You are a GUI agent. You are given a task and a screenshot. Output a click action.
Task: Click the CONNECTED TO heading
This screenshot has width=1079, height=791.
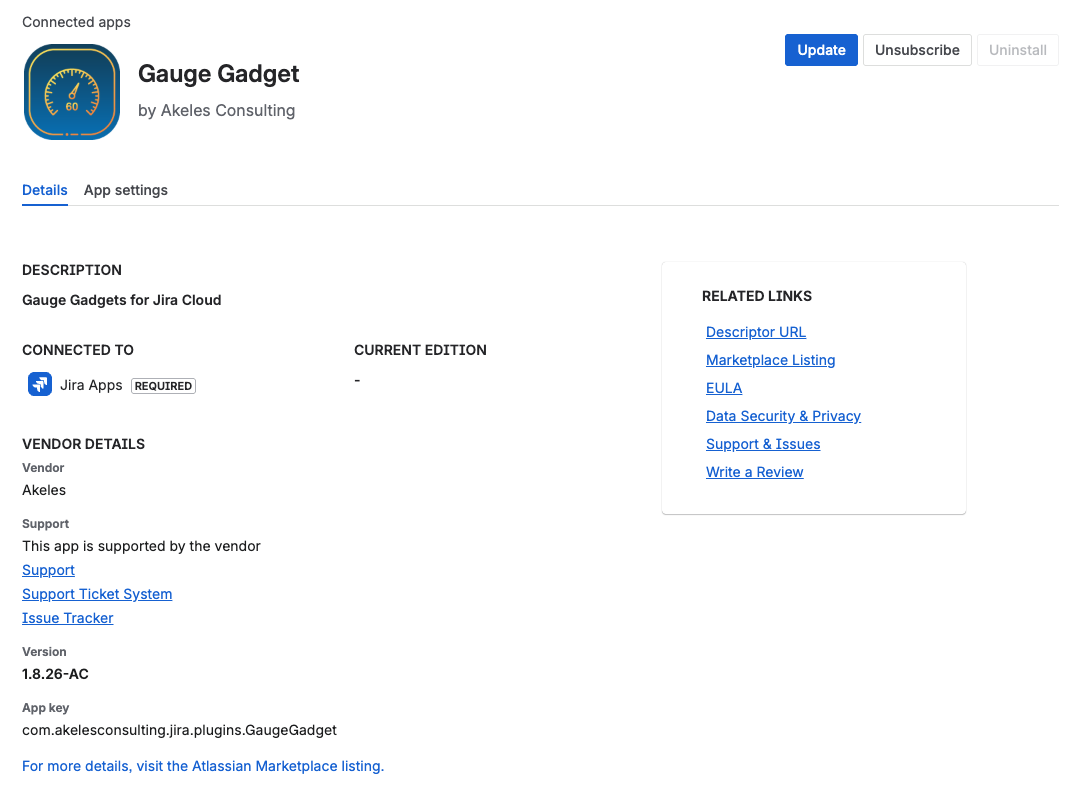tap(78, 350)
